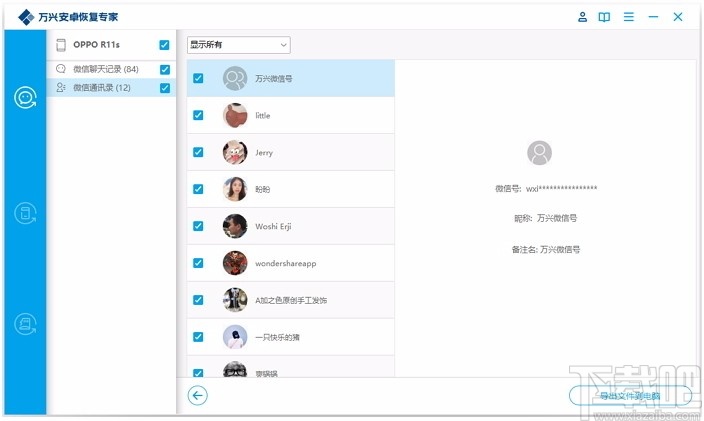Click the avatar thumbnail of 一只快乐的猪

235,337
